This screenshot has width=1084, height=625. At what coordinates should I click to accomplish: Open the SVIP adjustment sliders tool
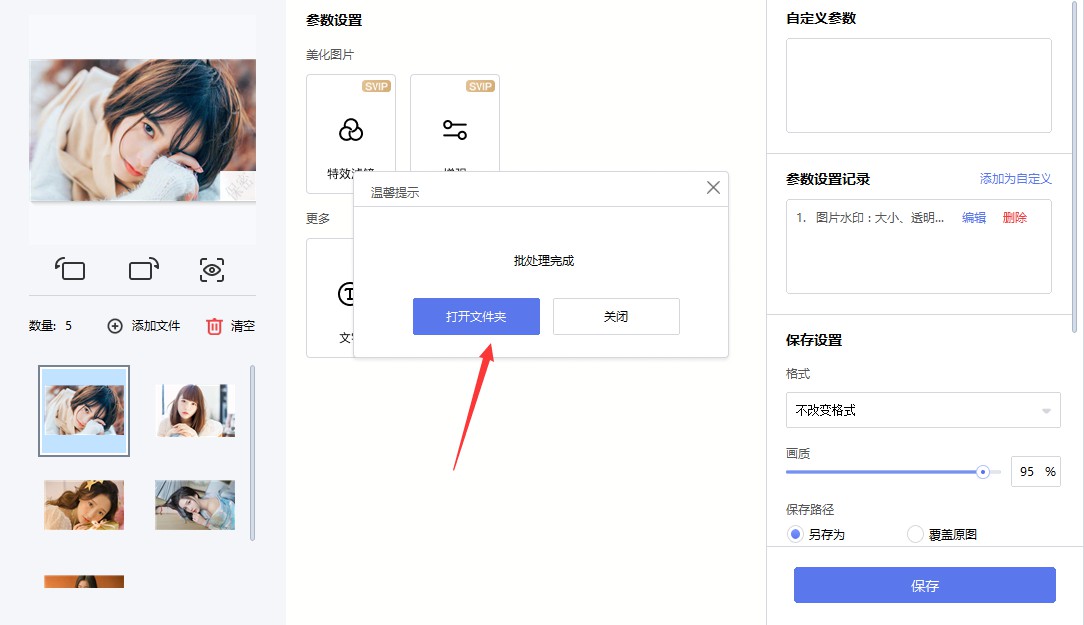pyautogui.click(x=455, y=130)
